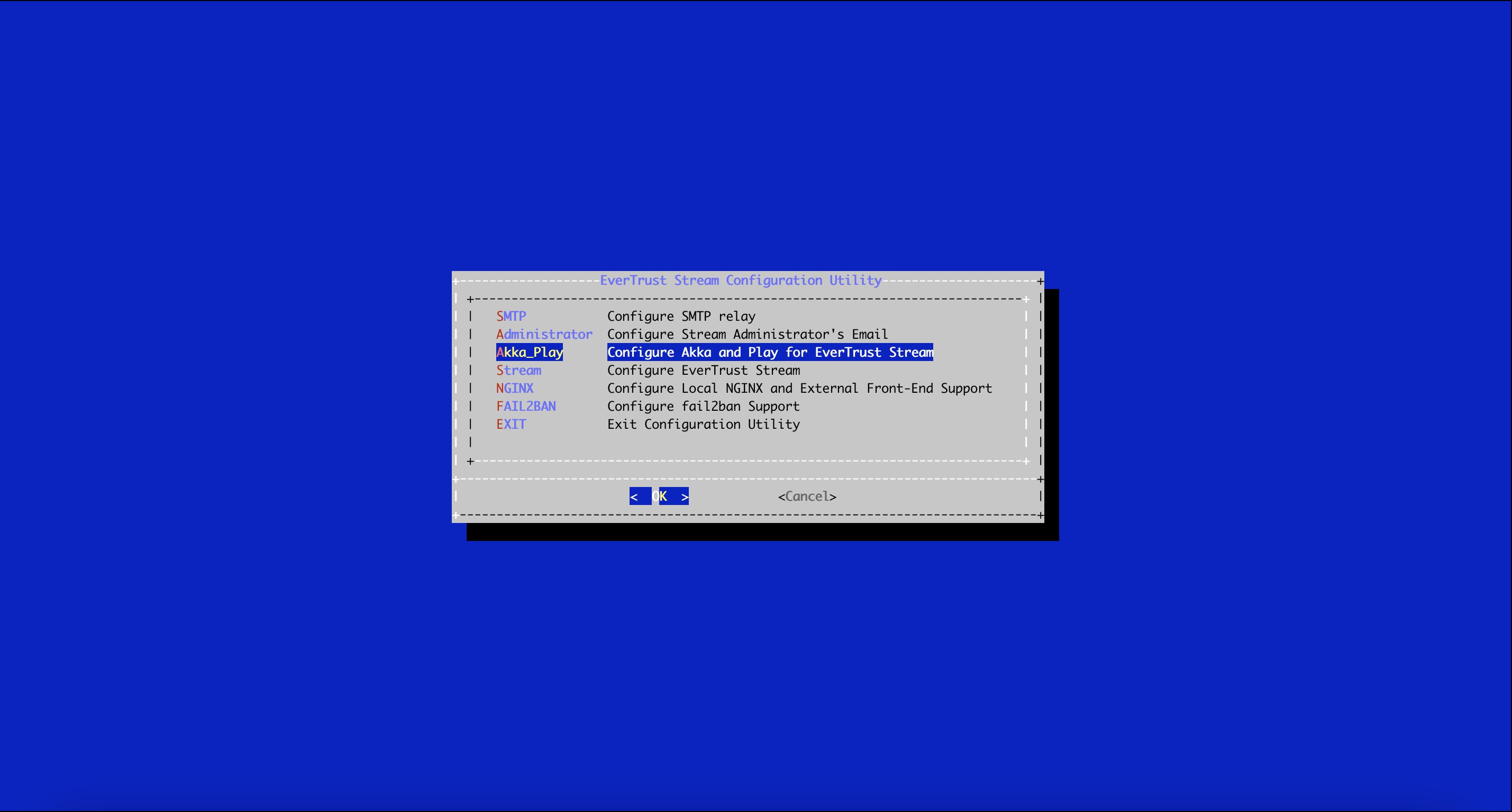Viewport: 1512px width, 812px height.
Task: Select the Stream configuration entry
Action: [518, 370]
